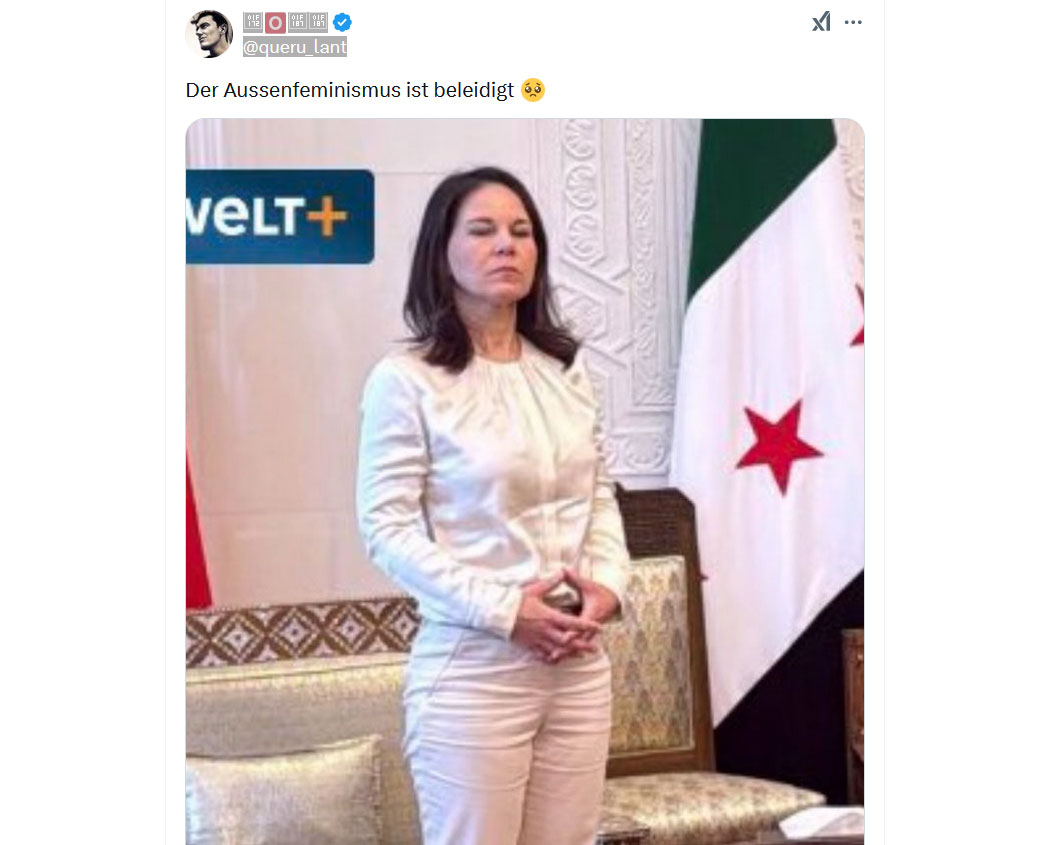Viewport: 1050px width, 845px height.
Task: Click the blue verified checkmark badge
Action: (342, 23)
